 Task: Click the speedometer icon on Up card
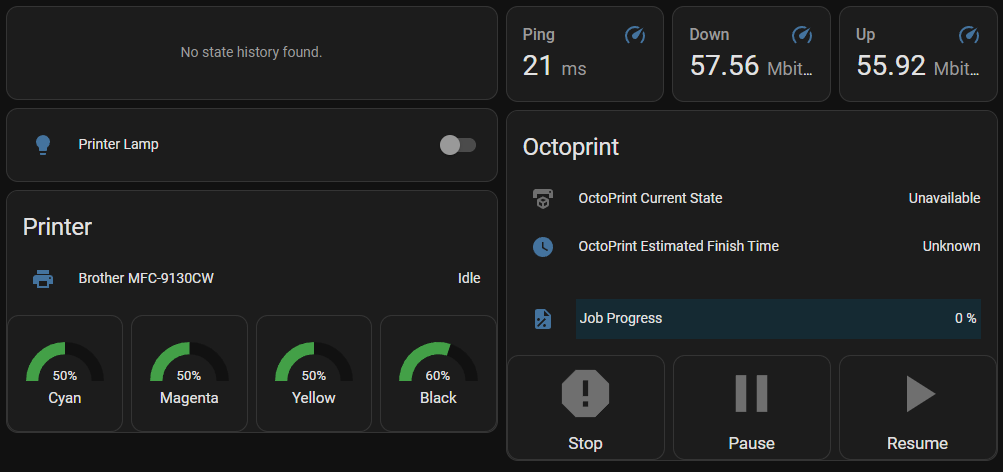tap(968, 35)
